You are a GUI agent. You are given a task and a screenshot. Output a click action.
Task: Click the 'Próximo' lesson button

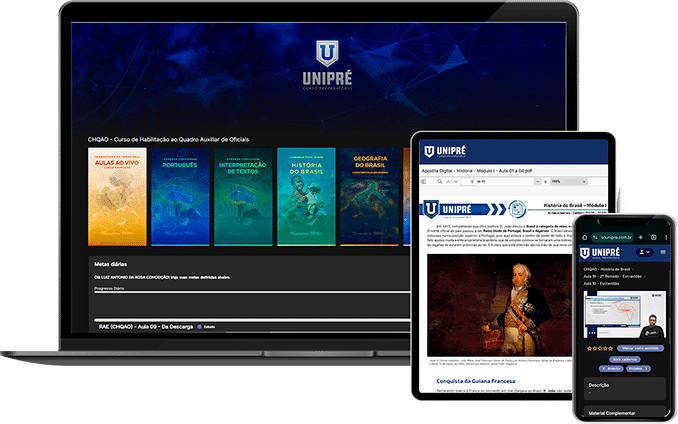(x=639, y=367)
